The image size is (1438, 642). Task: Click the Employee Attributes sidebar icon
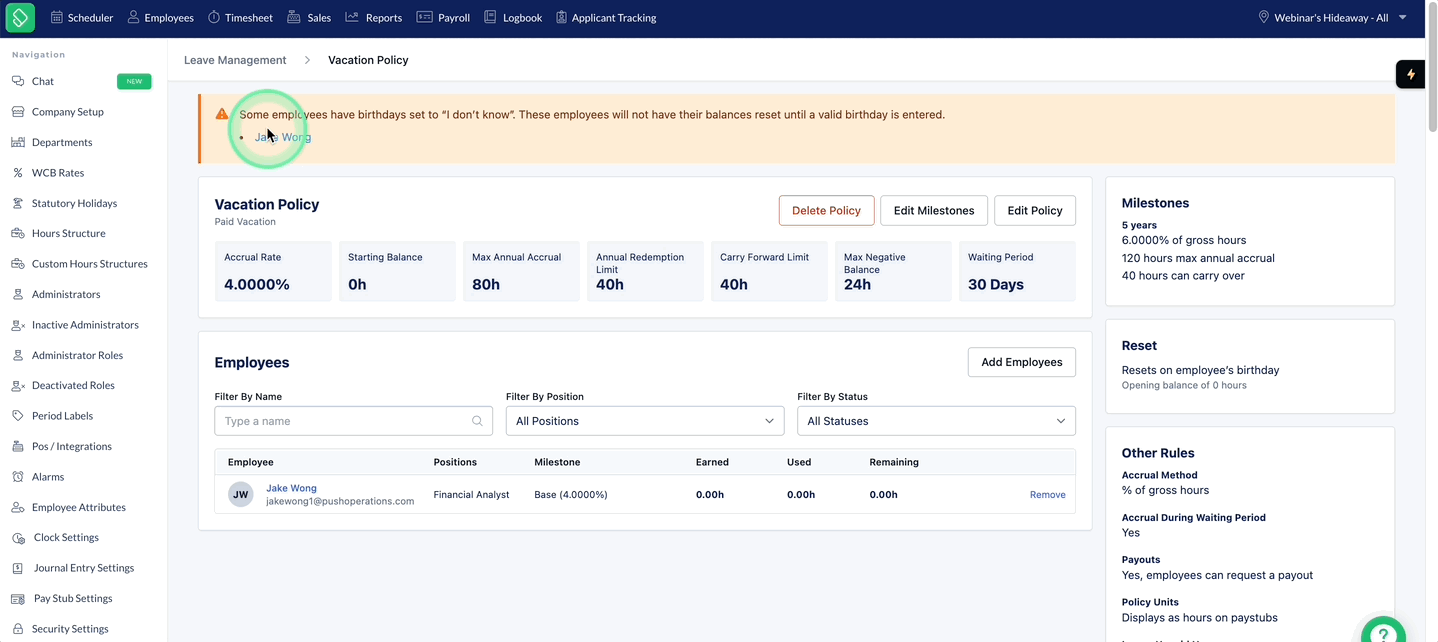(17, 507)
